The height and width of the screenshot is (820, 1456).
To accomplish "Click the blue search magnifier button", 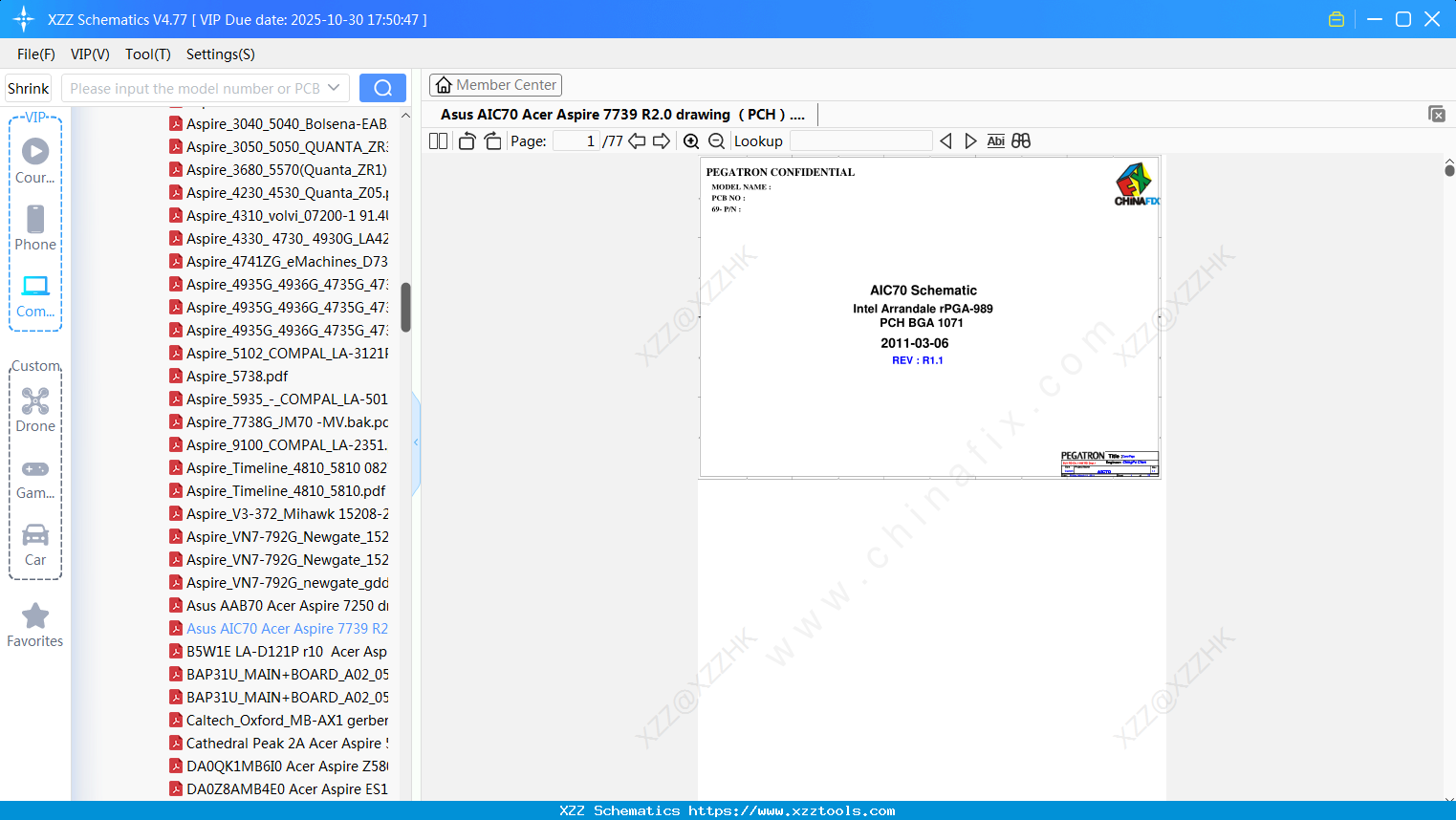I will pos(382,88).
